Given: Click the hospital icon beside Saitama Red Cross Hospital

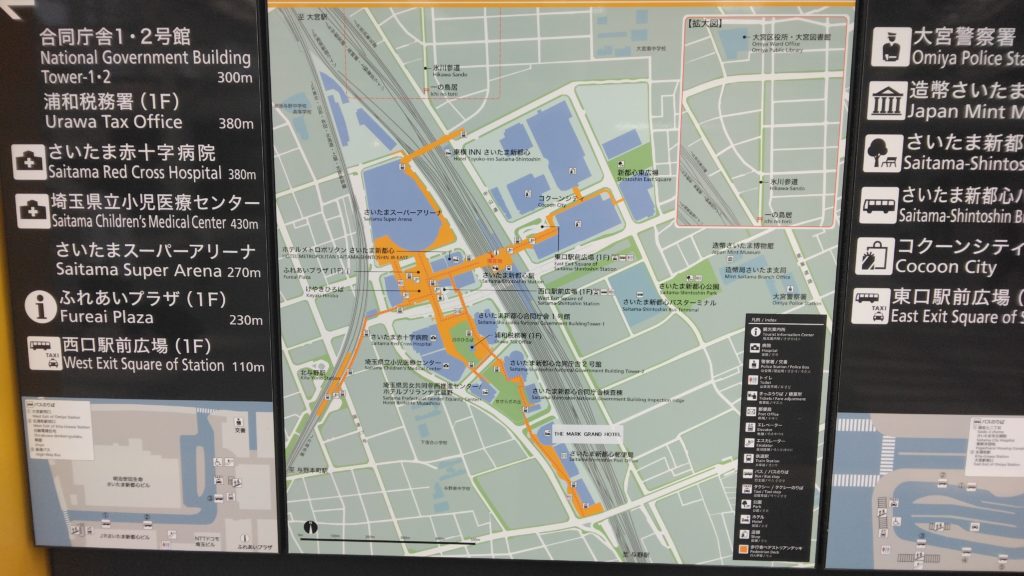Looking at the screenshot, I should click(28, 161).
